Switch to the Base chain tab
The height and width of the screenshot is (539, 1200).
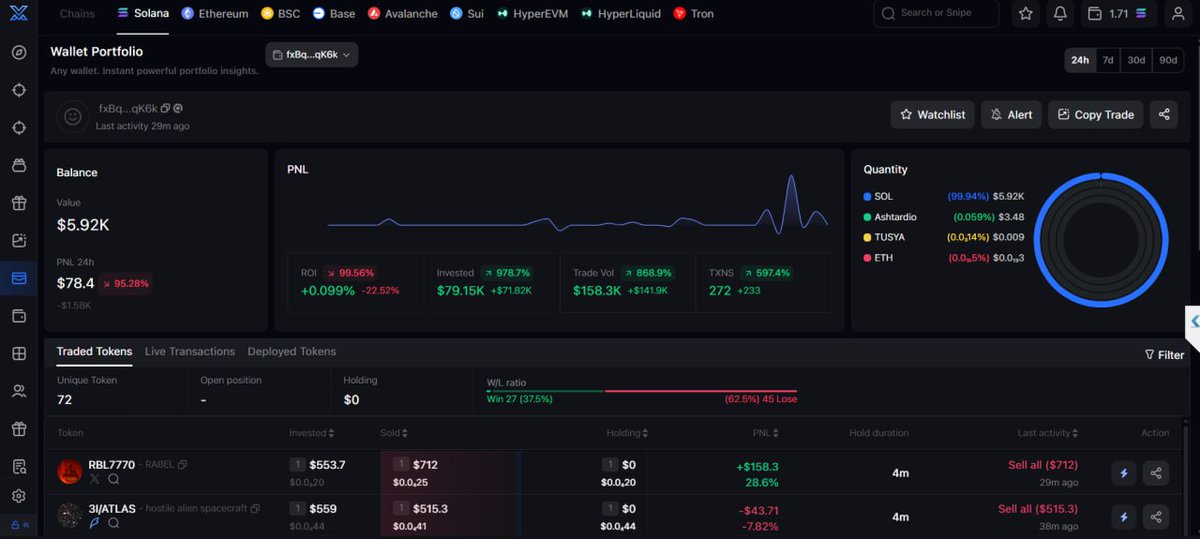(x=333, y=14)
